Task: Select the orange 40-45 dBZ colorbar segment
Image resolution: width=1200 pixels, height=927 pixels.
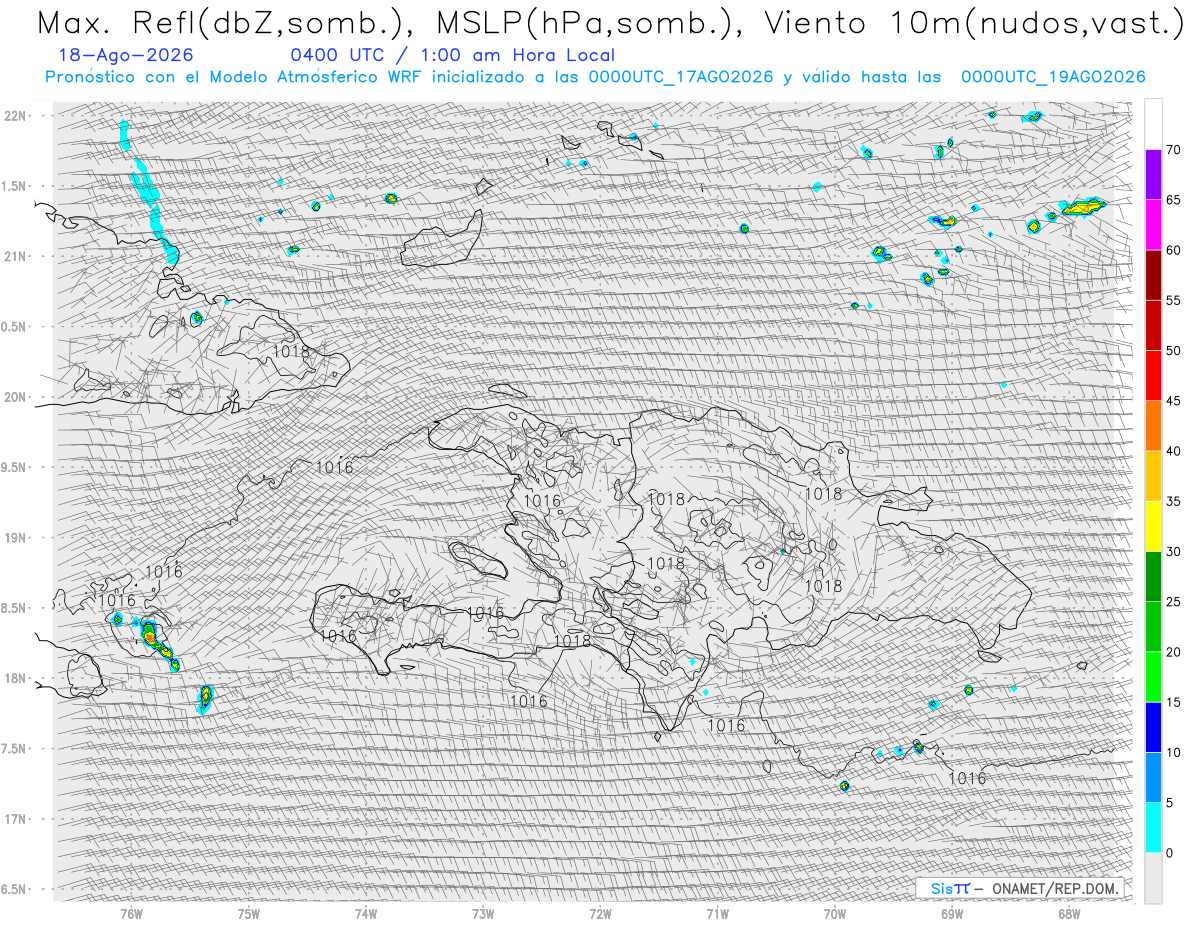Action: click(x=1153, y=426)
